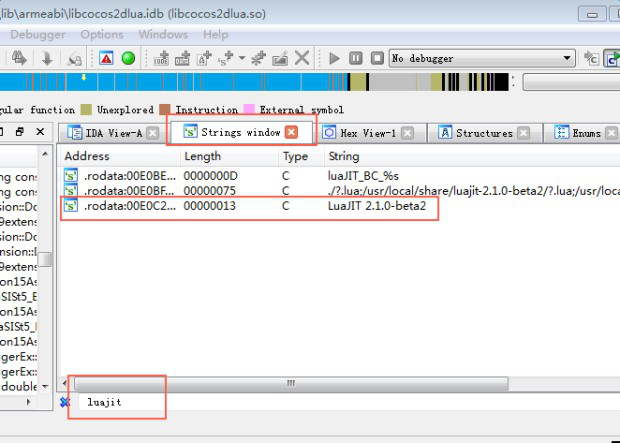Image resolution: width=620 pixels, height=443 pixels.
Task: Click the asterisk array icon
Action: tap(258, 59)
